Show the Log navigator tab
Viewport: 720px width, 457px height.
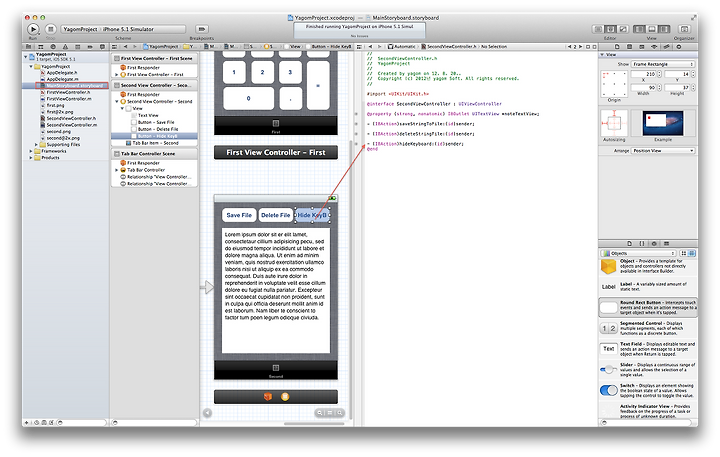point(102,46)
